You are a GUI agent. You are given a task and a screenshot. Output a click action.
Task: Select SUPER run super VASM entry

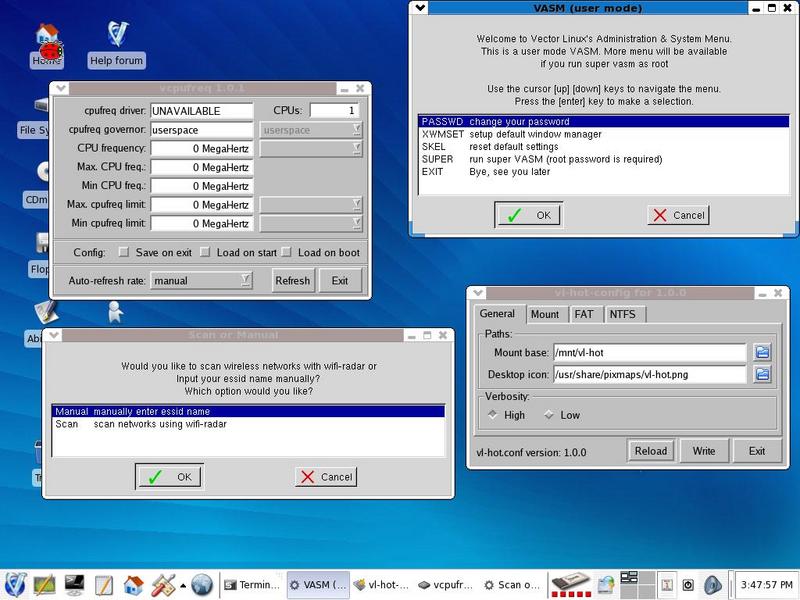(541, 159)
